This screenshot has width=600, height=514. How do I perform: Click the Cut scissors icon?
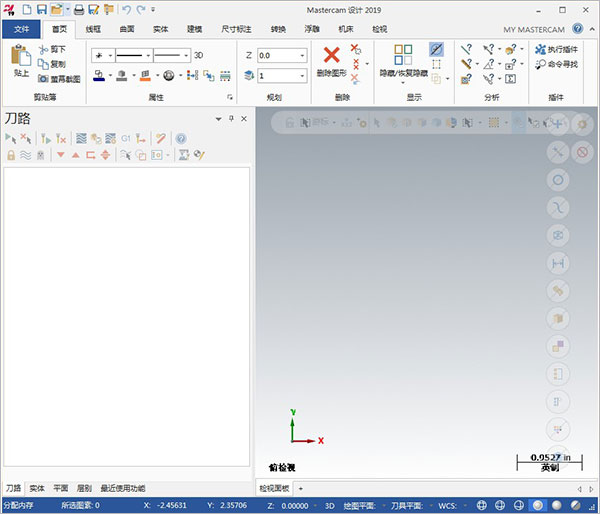pos(43,49)
